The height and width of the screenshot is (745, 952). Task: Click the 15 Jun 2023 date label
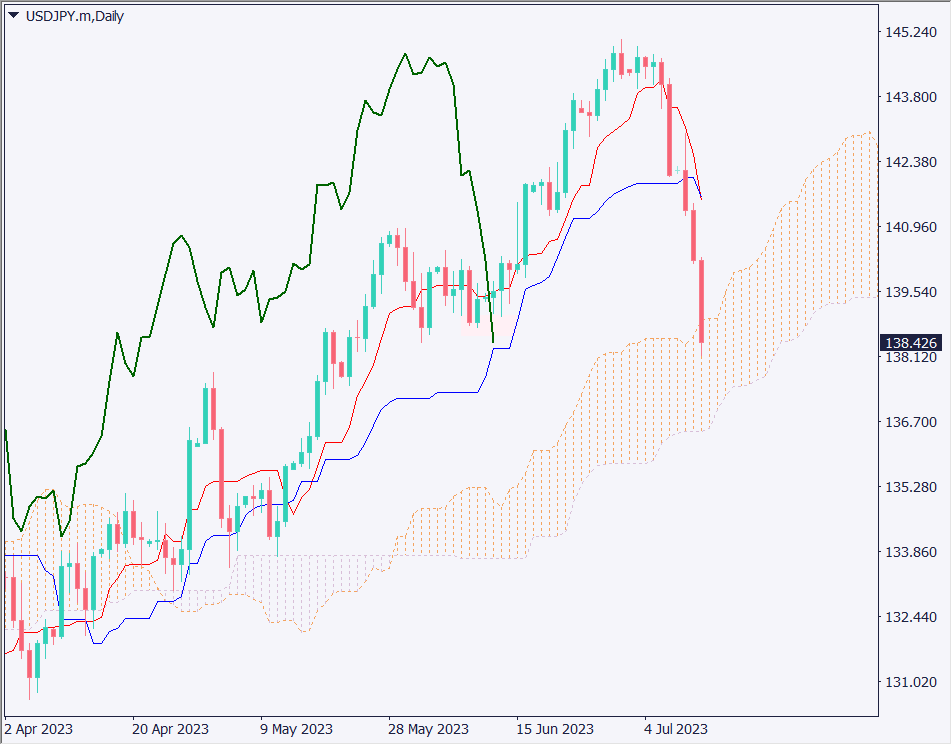tap(555, 729)
